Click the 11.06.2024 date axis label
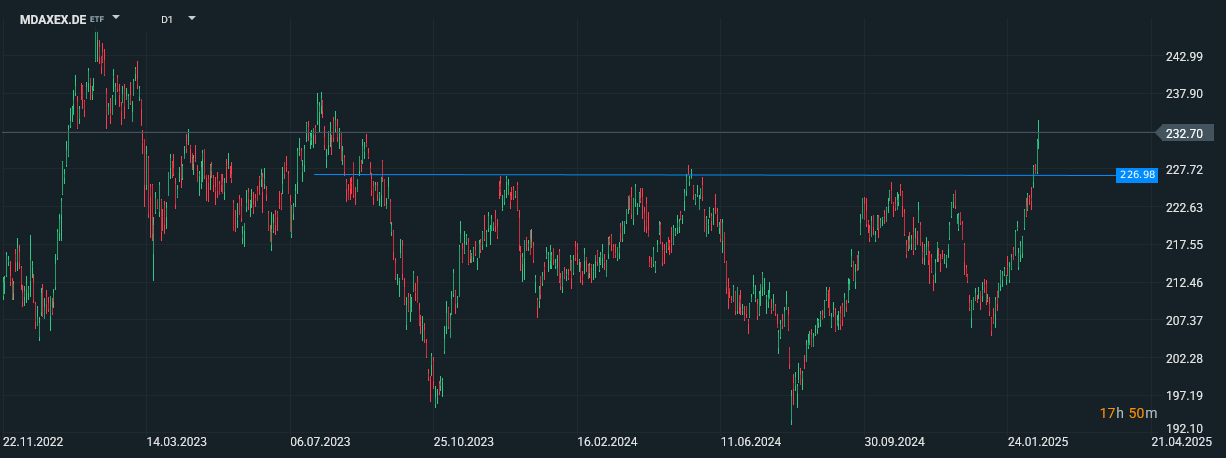This screenshot has height=458, width=1226. tap(750, 441)
